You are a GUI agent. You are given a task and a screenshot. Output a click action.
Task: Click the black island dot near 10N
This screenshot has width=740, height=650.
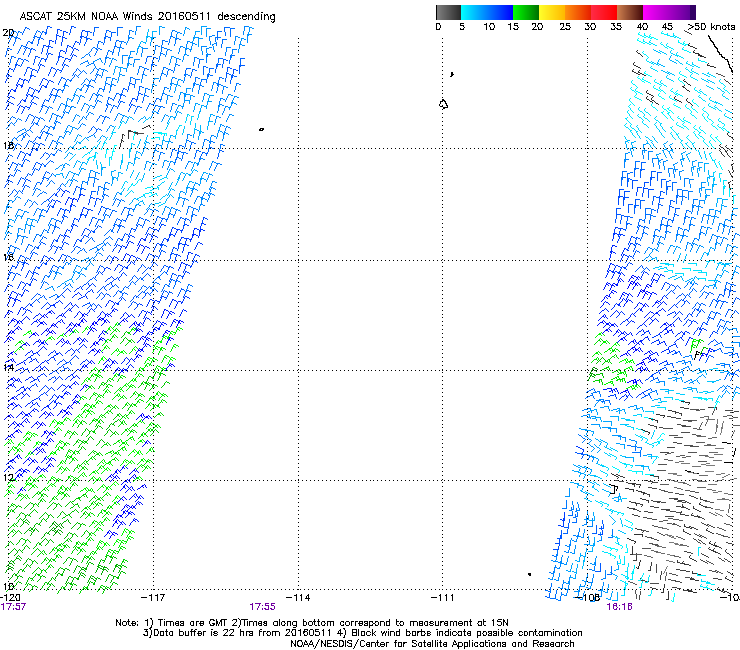pos(530,574)
